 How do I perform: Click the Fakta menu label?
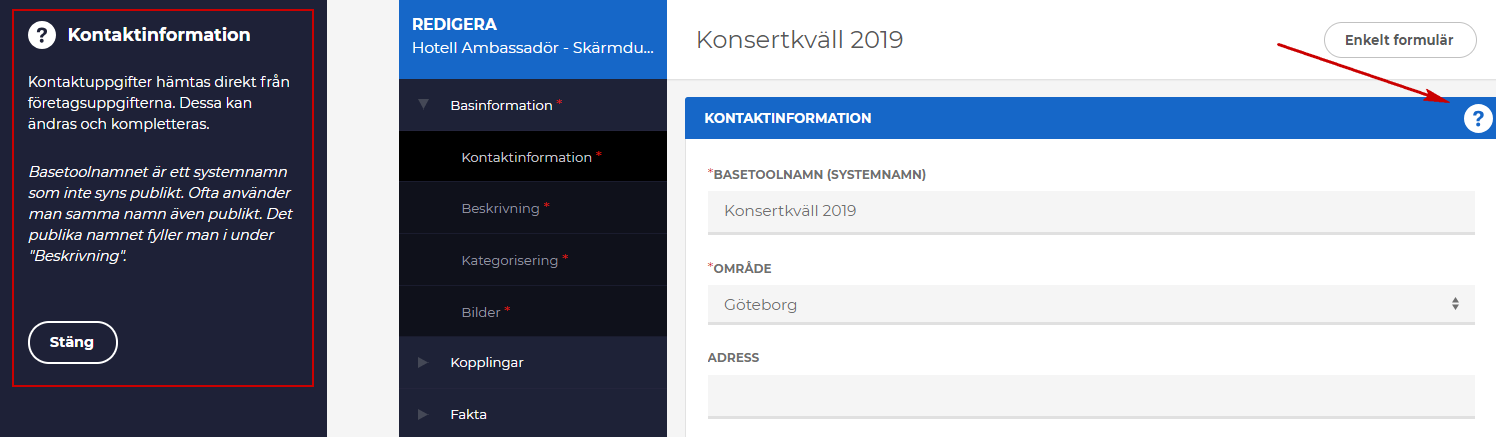tap(468, 414)
